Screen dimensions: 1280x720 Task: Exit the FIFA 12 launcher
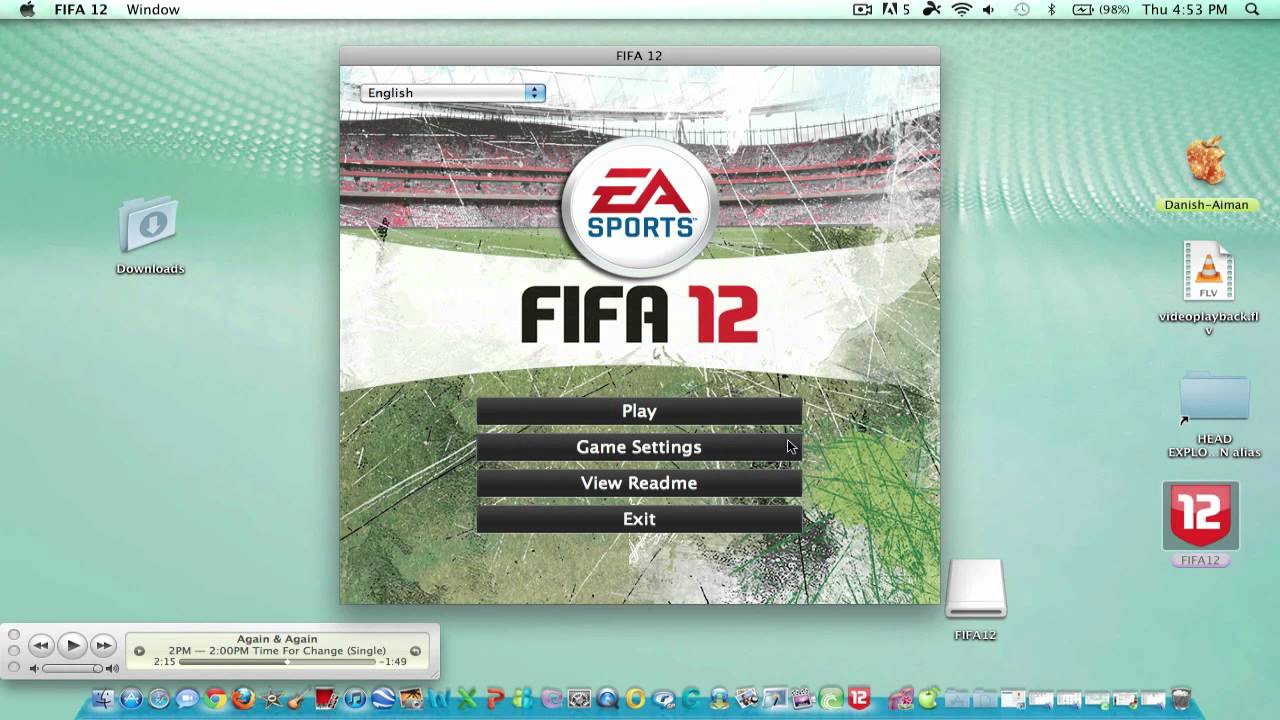click(x=639, y=519)
